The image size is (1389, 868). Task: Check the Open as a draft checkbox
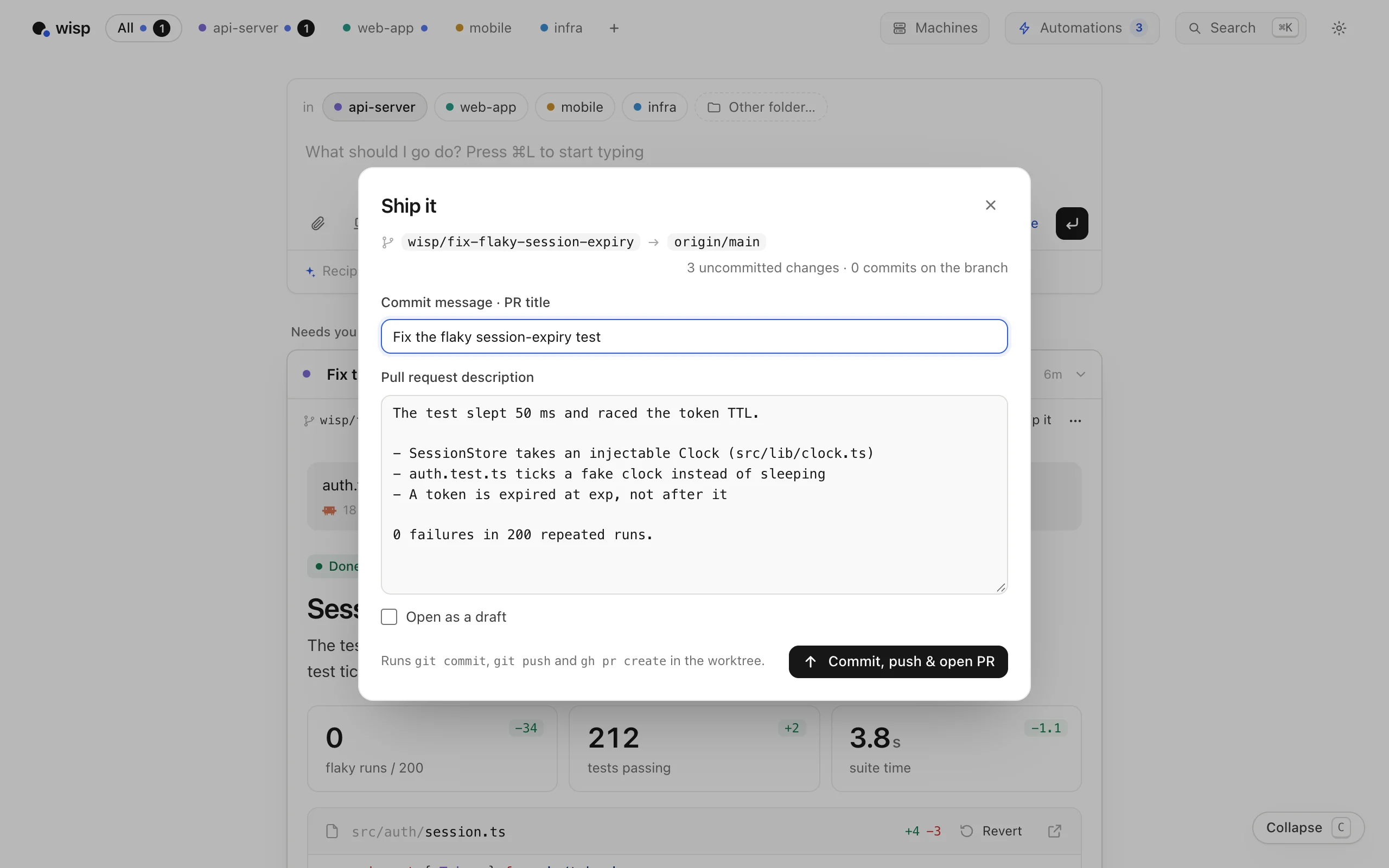click(x=389, y=617)
